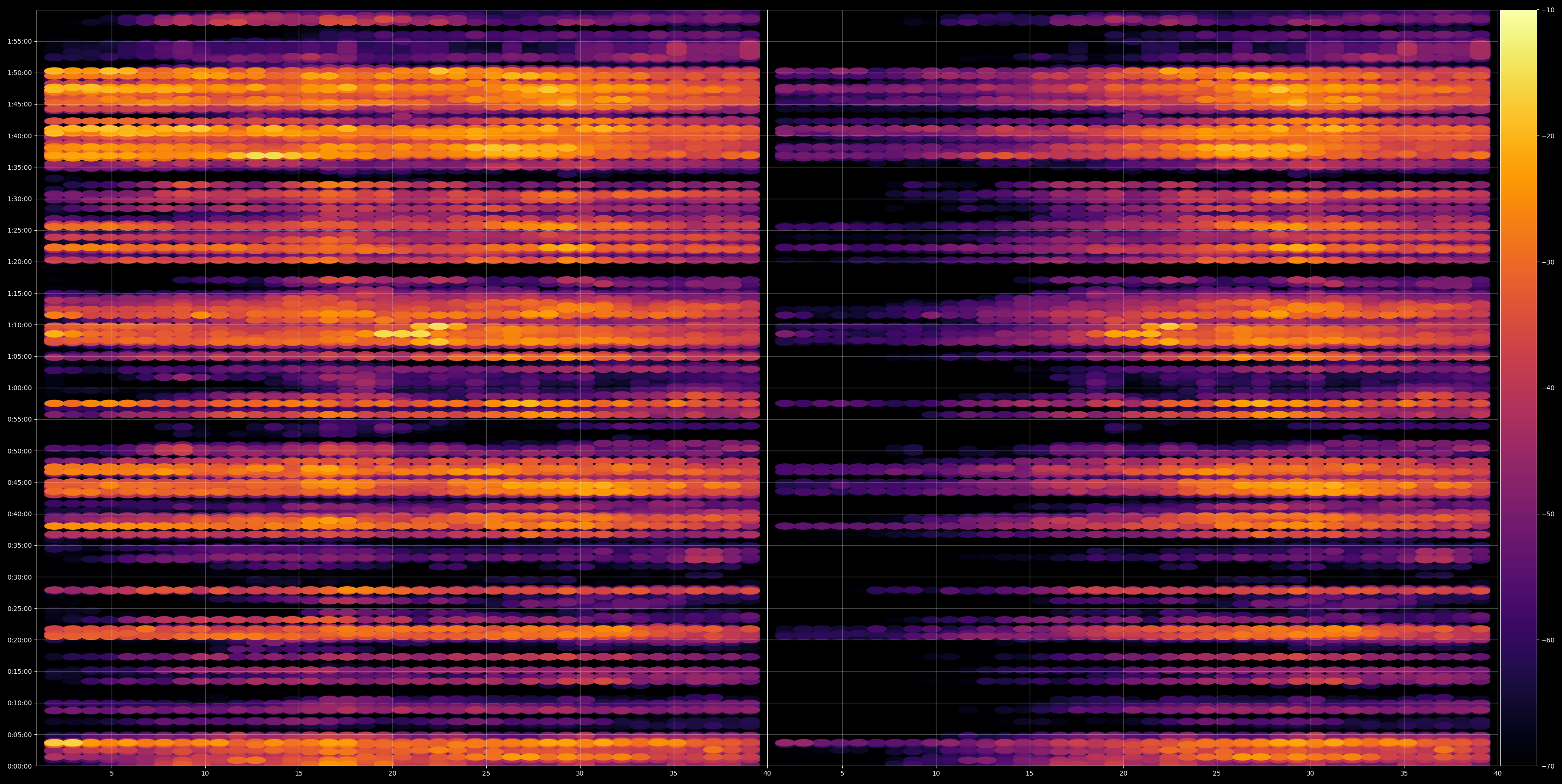Click the 1:30:00 y-axis tick label
Image resolution: width=1562 pixels, height=784 pixels.
(19, 199)
